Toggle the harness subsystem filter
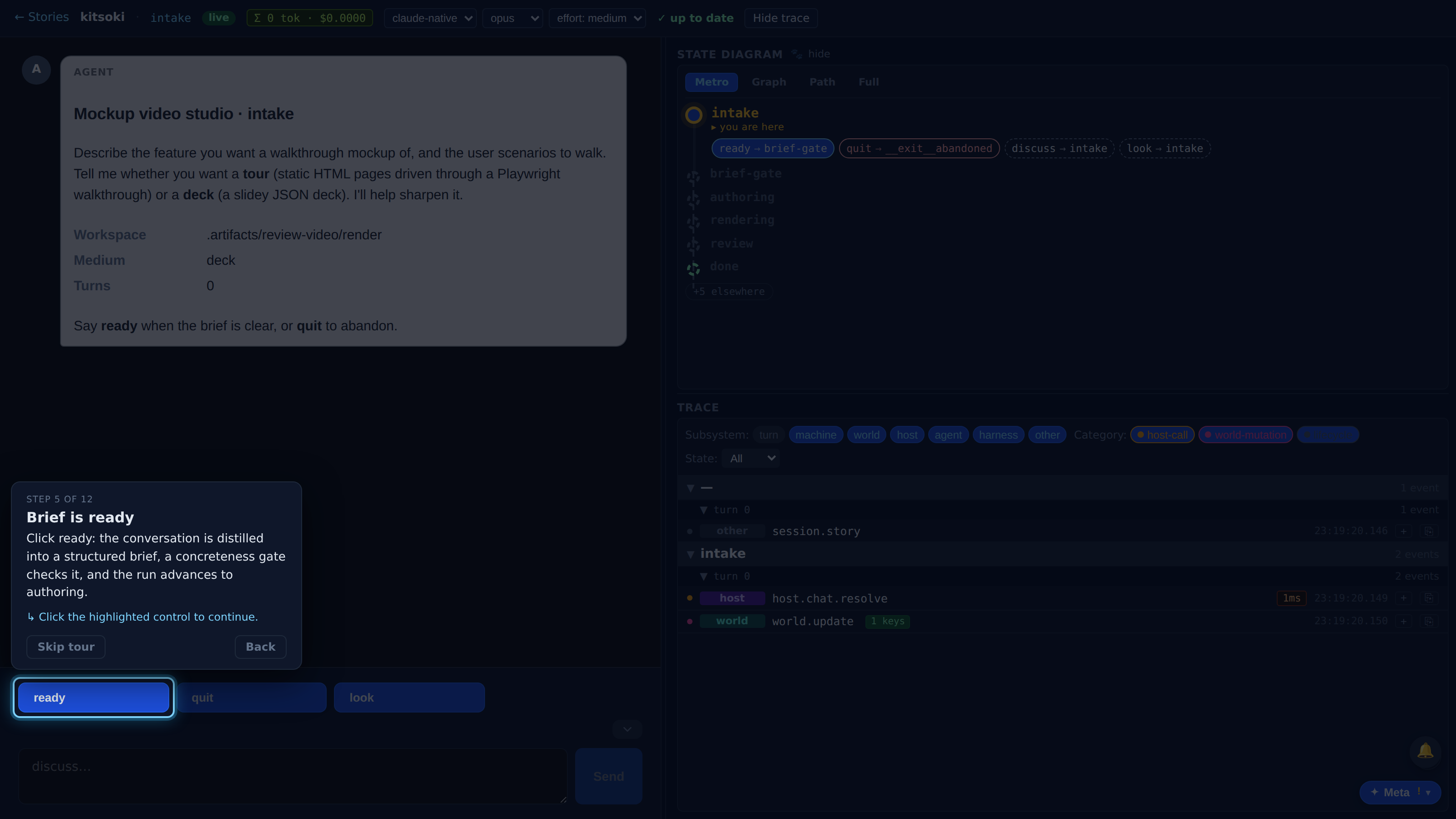The height and width of the screenshot is (819, 1456). coord(998,435)
